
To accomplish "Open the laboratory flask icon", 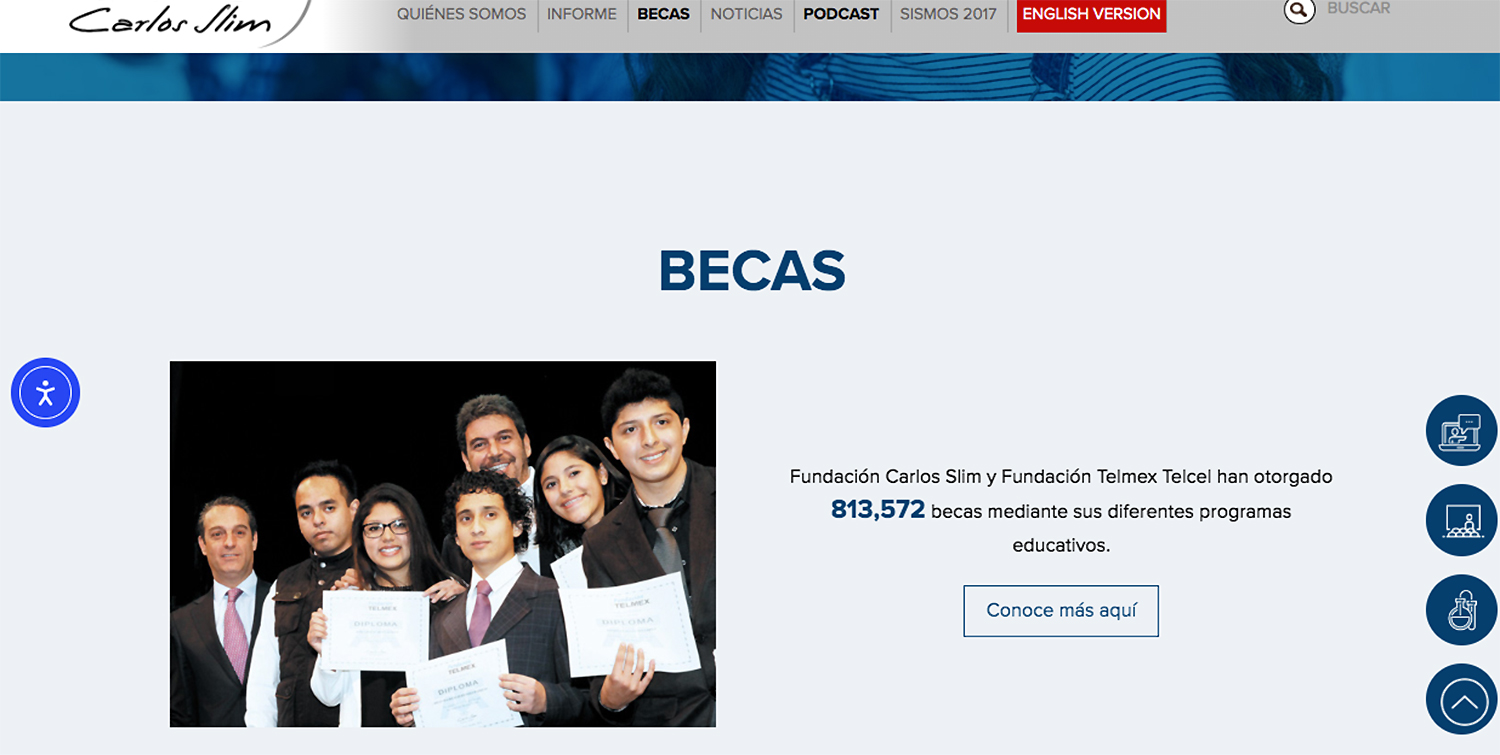I will pos(1461,610).
